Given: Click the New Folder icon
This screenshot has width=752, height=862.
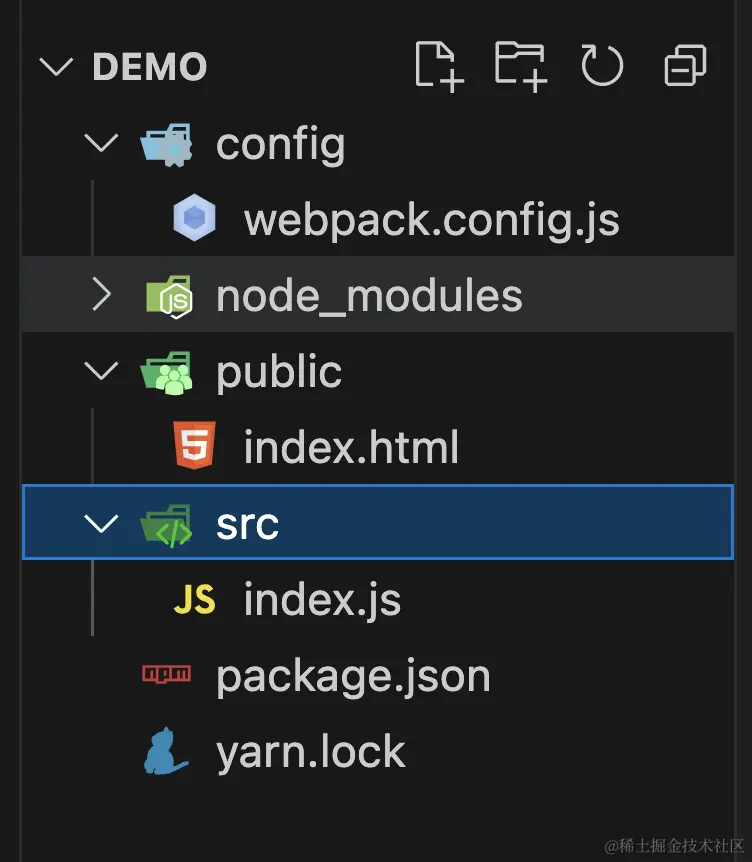Looking at the screenshot, I should pyautogui.click(x=520, y=68).
